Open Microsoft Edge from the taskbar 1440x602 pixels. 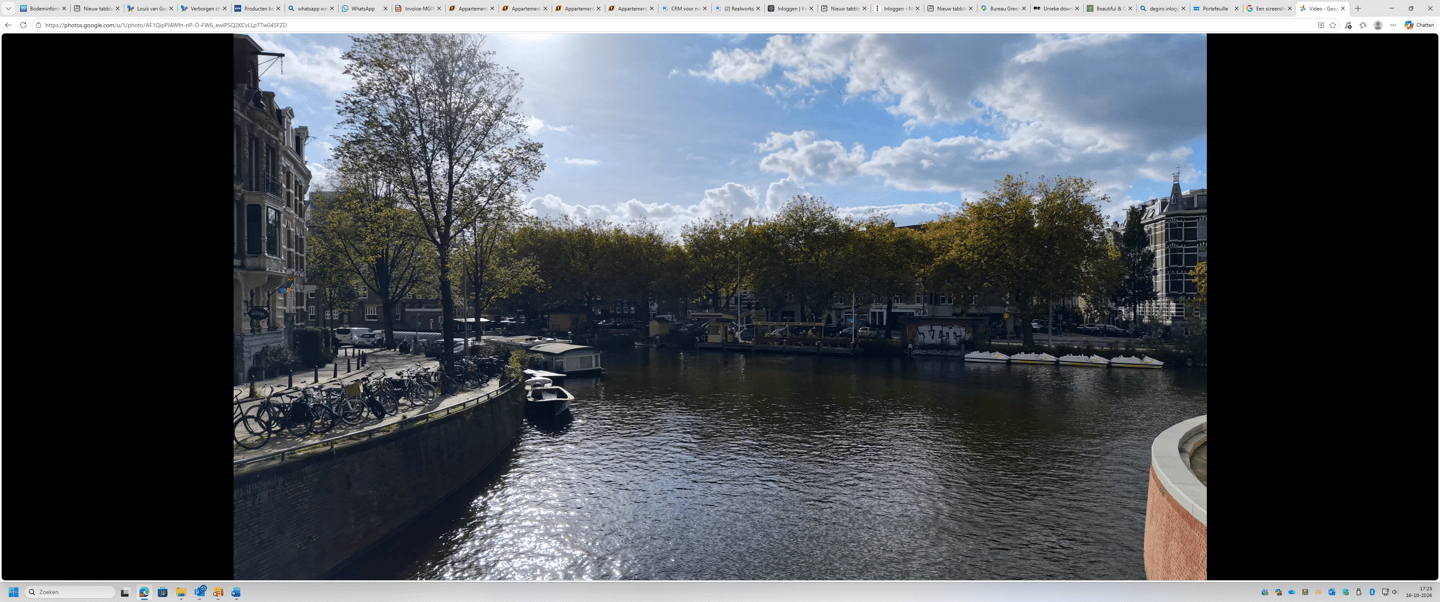pos(144,592)
